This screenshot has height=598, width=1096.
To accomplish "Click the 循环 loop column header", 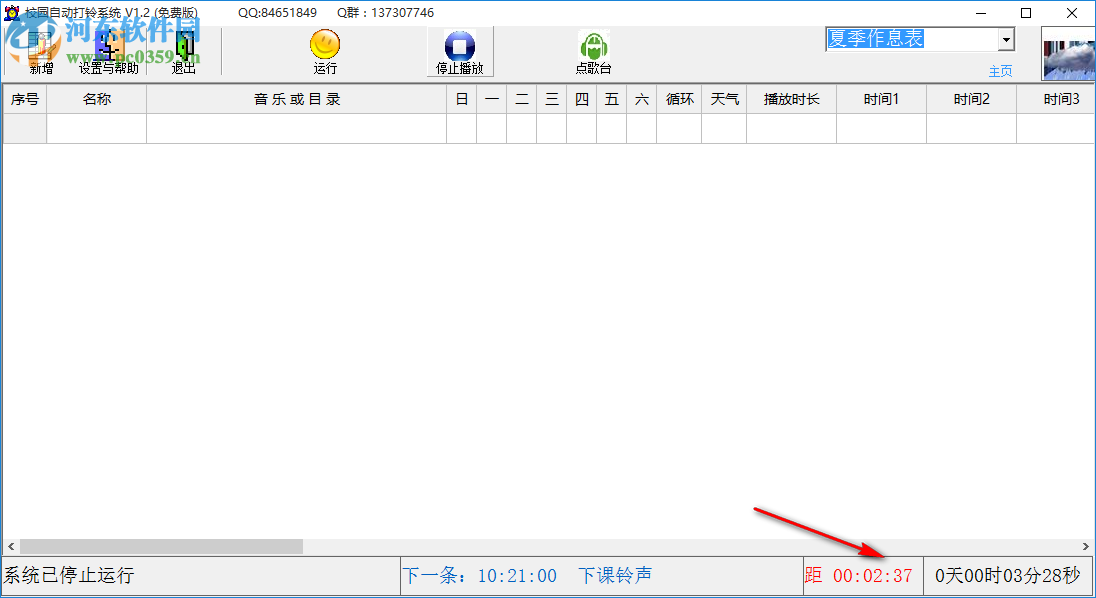I will click(678, 99).
